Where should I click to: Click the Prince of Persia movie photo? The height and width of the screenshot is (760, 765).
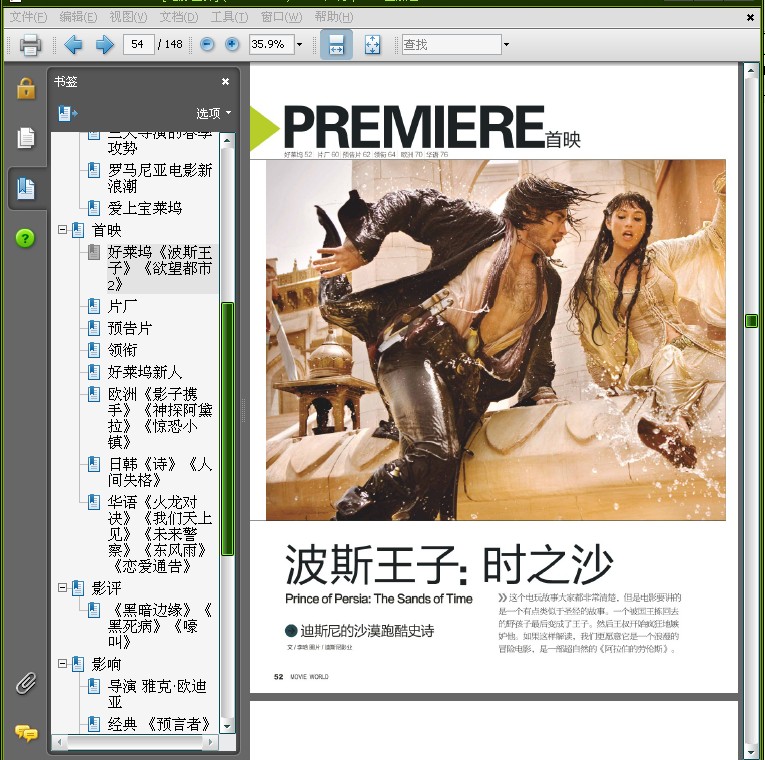coord(496,340)
